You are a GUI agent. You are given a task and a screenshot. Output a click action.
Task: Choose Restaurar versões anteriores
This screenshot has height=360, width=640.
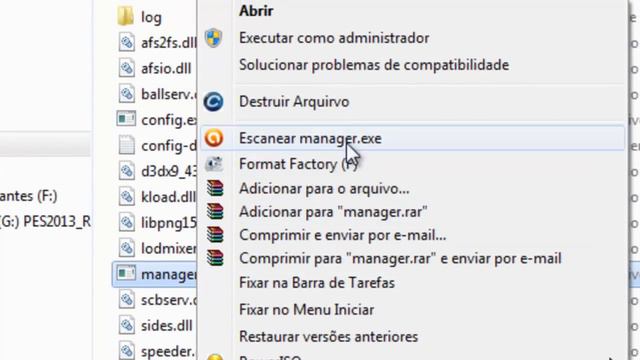coord(329,337)
